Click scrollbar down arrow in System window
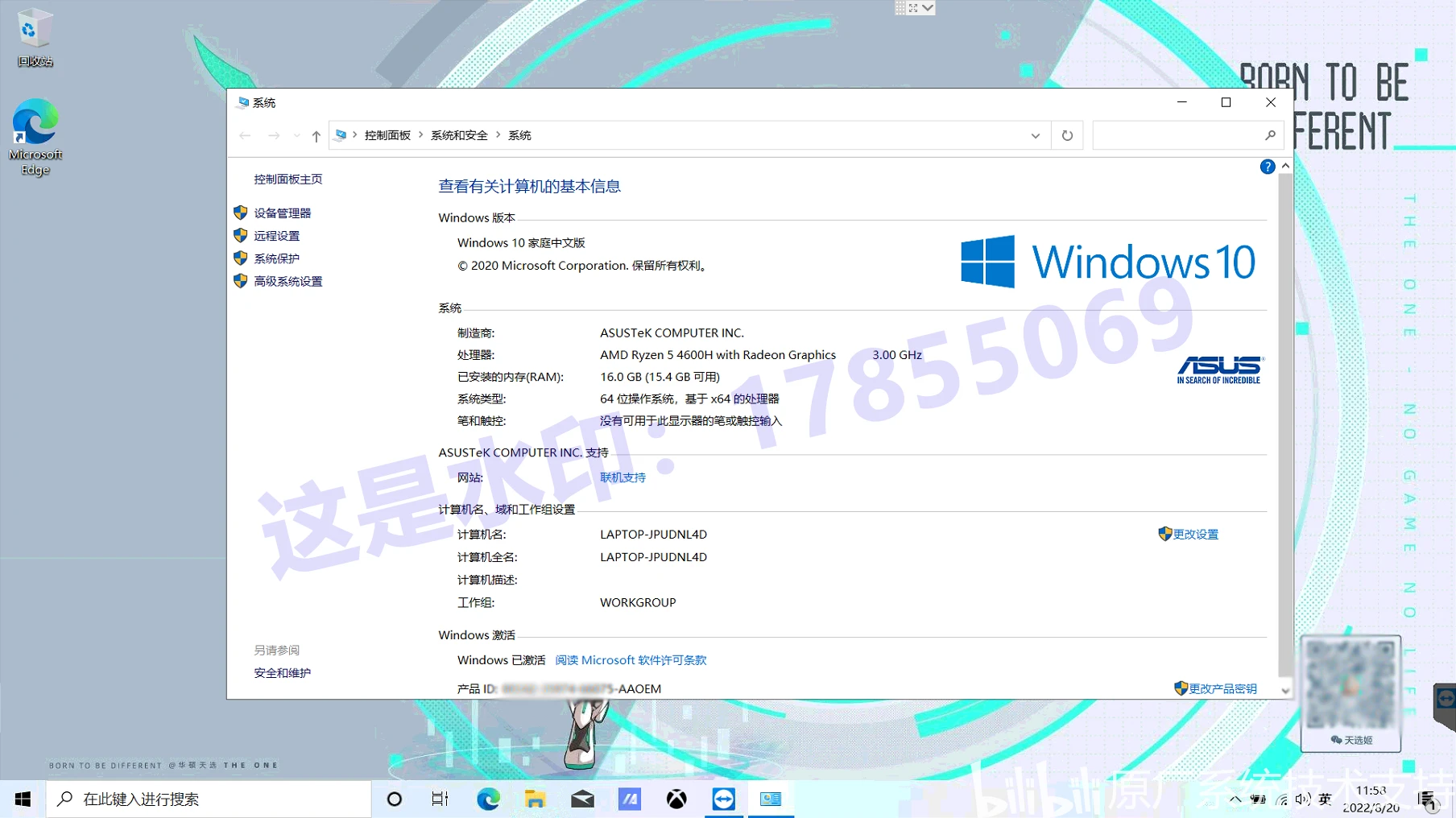This screenshot has width=1456, height=818. coord(1285,691)
